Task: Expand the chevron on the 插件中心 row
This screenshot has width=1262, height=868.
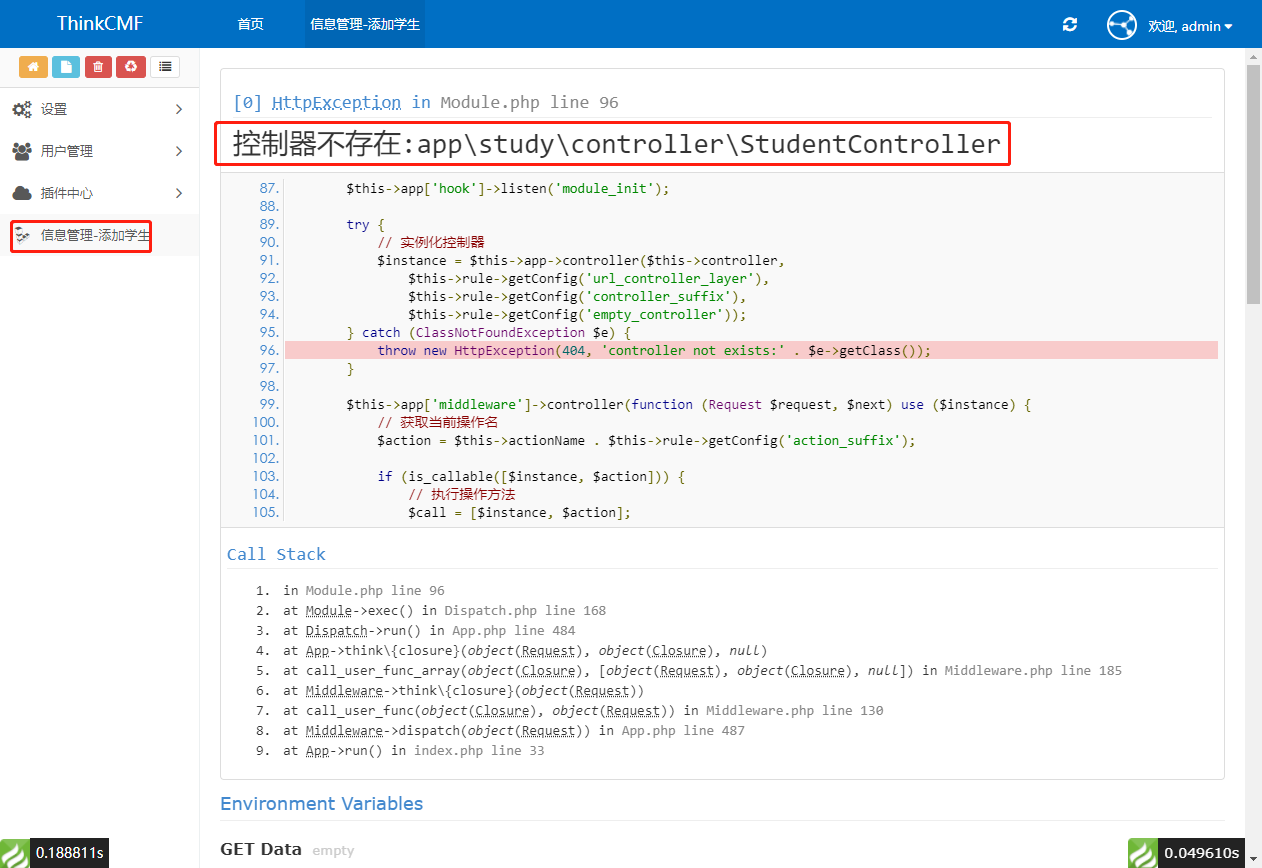Action: 179,193
